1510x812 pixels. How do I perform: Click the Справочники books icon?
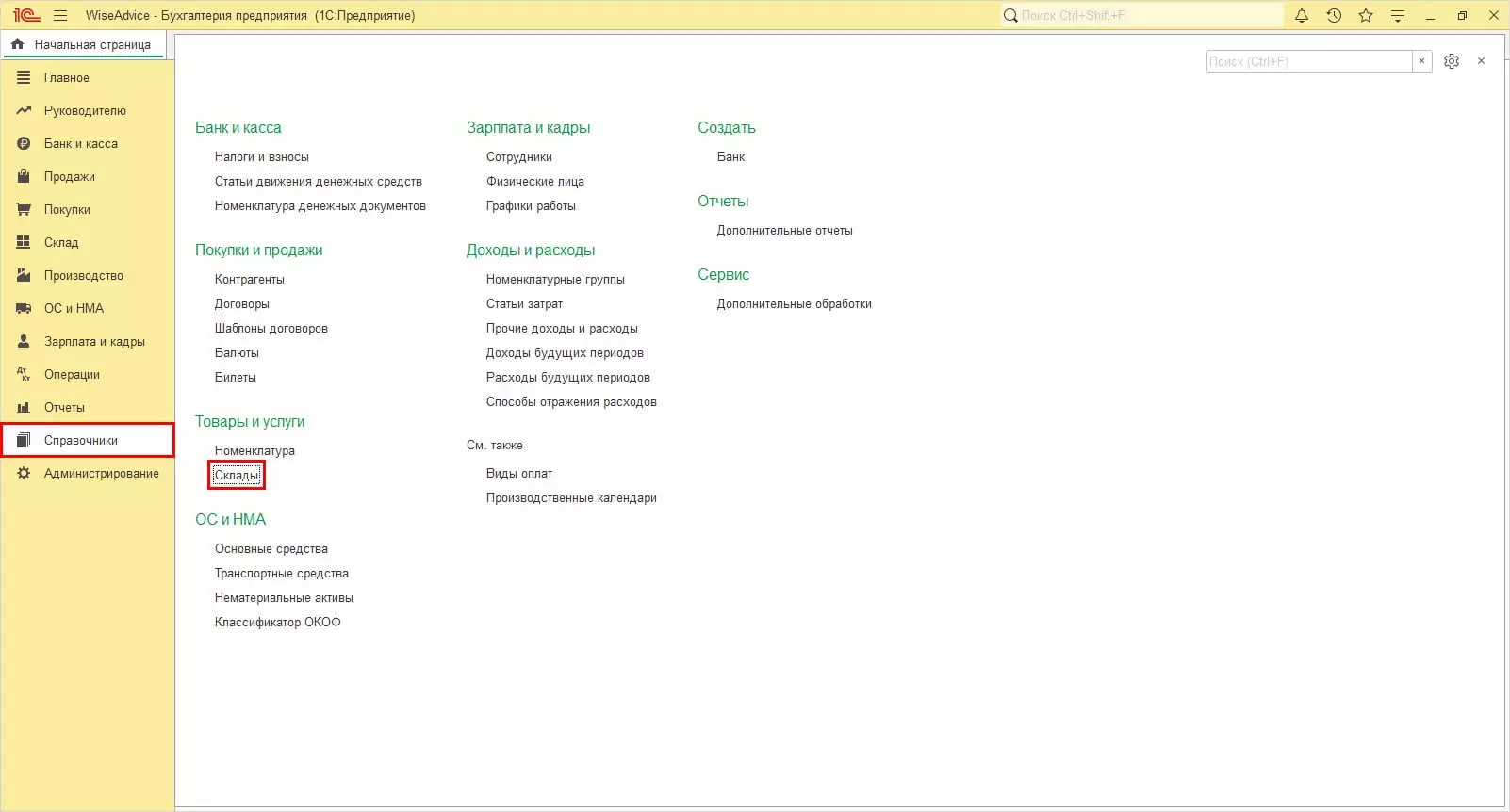[x=24, y=440]
